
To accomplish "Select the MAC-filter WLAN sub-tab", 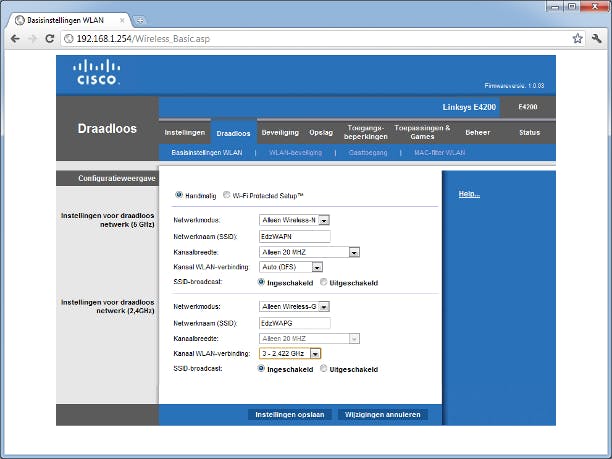I will [439, 153].
